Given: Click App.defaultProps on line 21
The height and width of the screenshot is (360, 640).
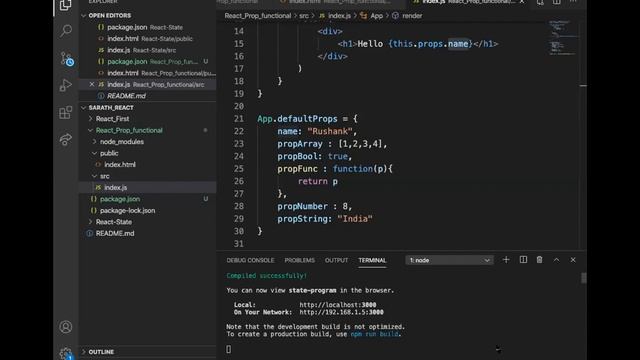Looking at the screenshot, I should click(297, 119).
